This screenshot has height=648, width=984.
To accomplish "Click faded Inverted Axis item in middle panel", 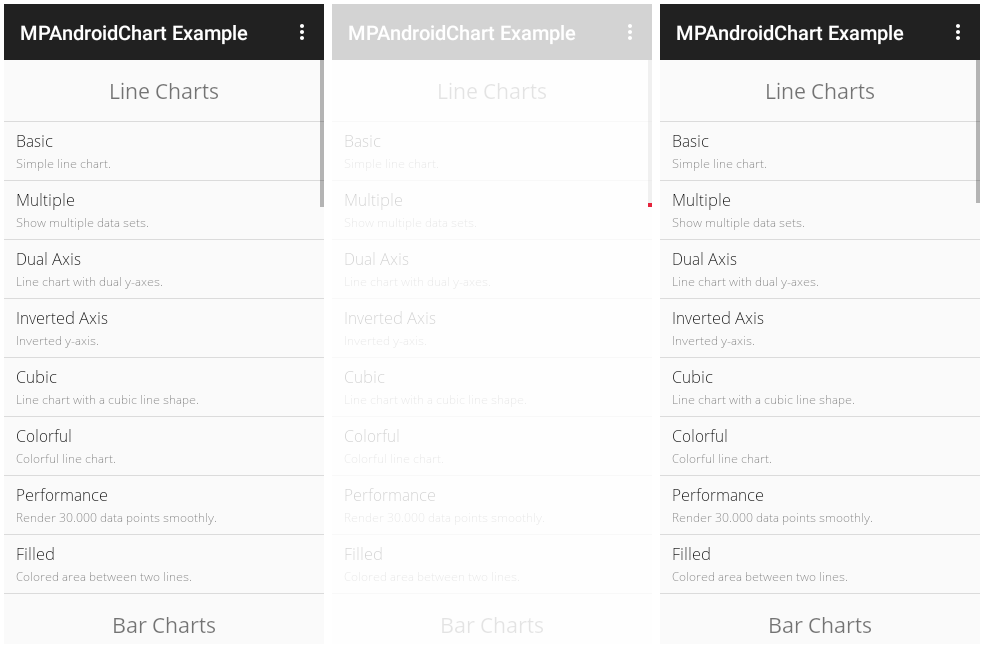I will click(x=488, y=328).
